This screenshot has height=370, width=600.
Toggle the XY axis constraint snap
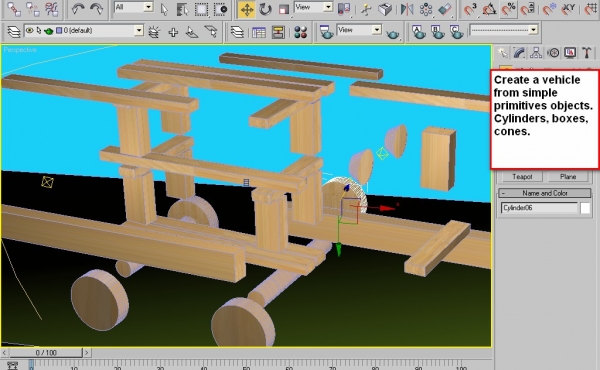(x=569, y=9)
